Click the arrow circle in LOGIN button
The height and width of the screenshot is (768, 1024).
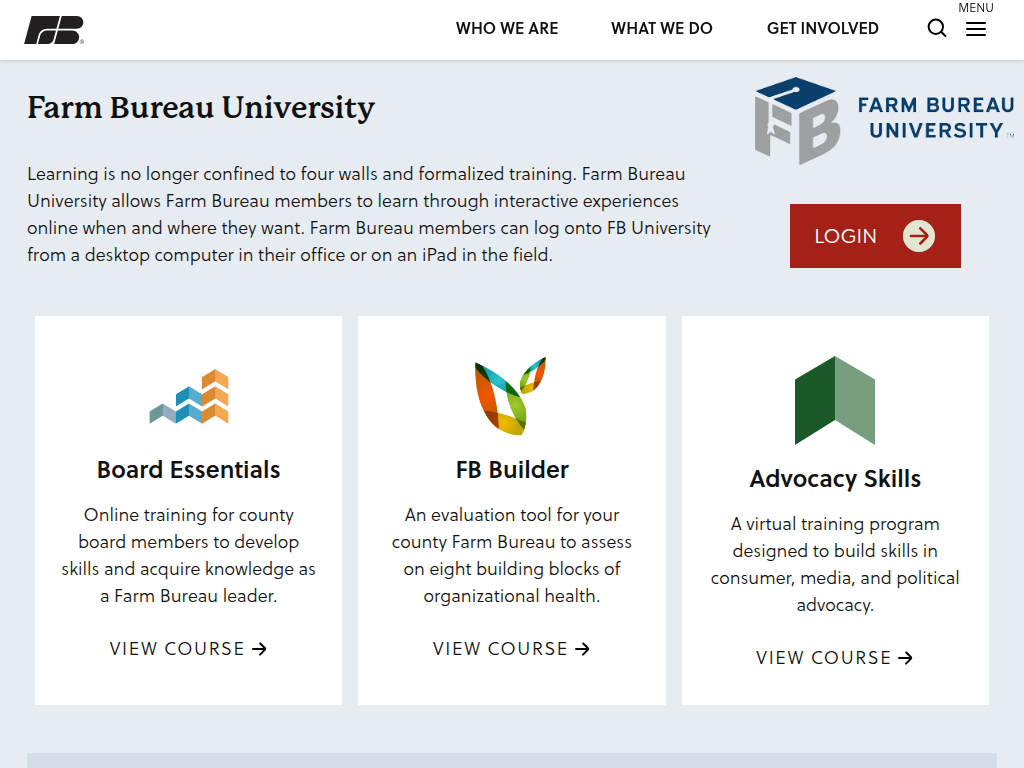(x=919, y=236)
